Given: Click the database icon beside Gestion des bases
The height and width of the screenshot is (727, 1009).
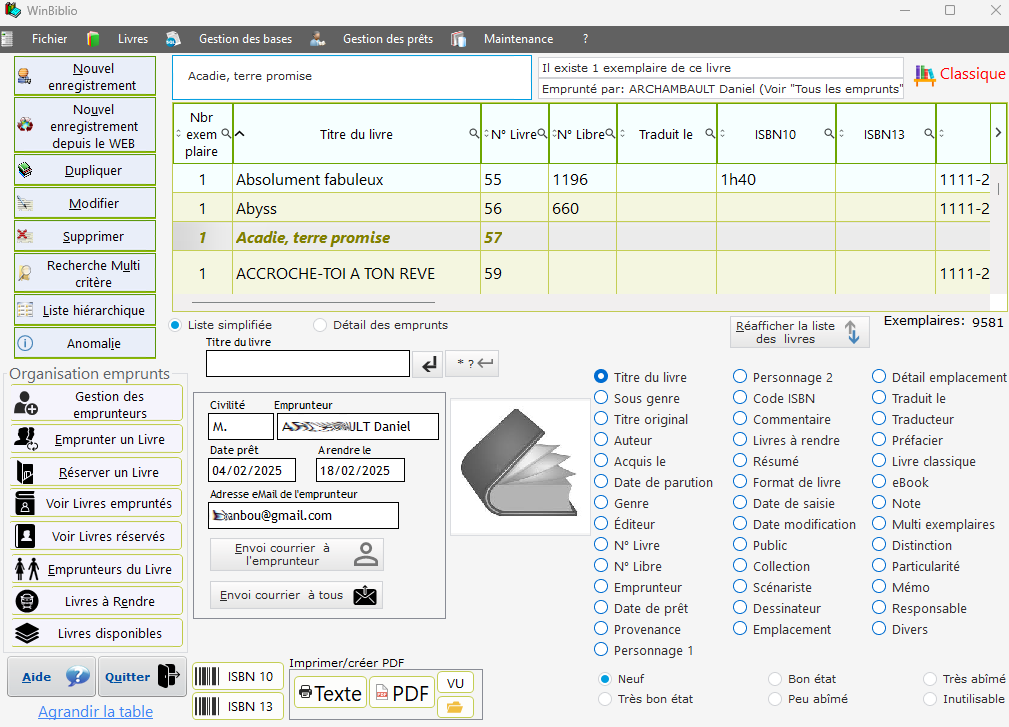Looking at the screenshot, I should click(x=173, y=39).
